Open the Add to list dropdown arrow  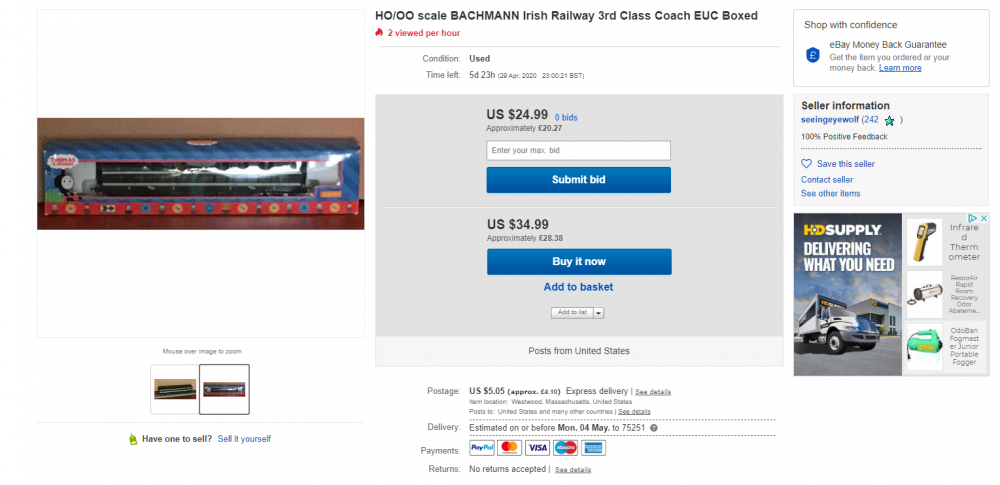tap(599, 313)
